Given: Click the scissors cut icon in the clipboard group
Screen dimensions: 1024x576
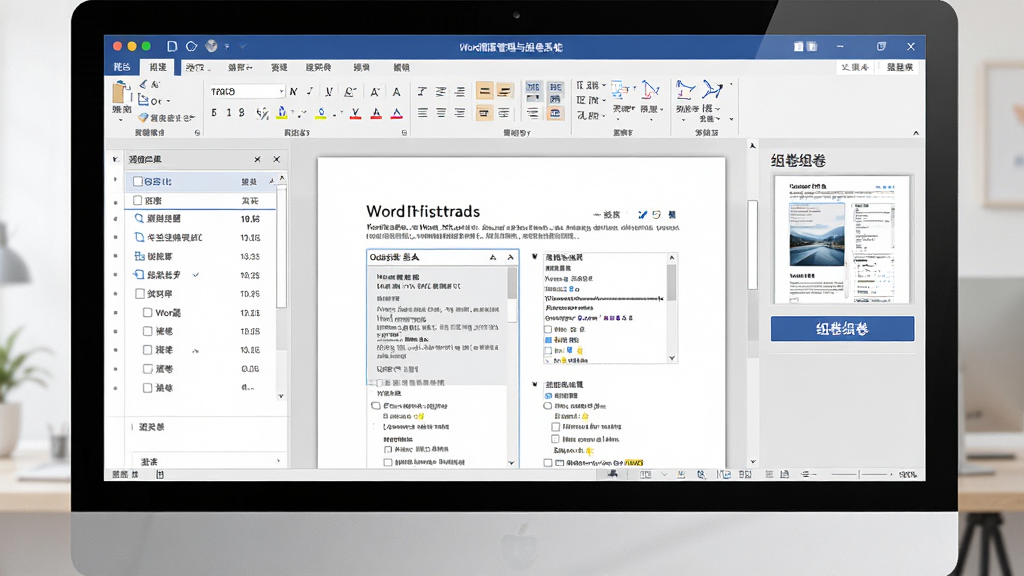Looking at the screenshot, I should 143,84.
